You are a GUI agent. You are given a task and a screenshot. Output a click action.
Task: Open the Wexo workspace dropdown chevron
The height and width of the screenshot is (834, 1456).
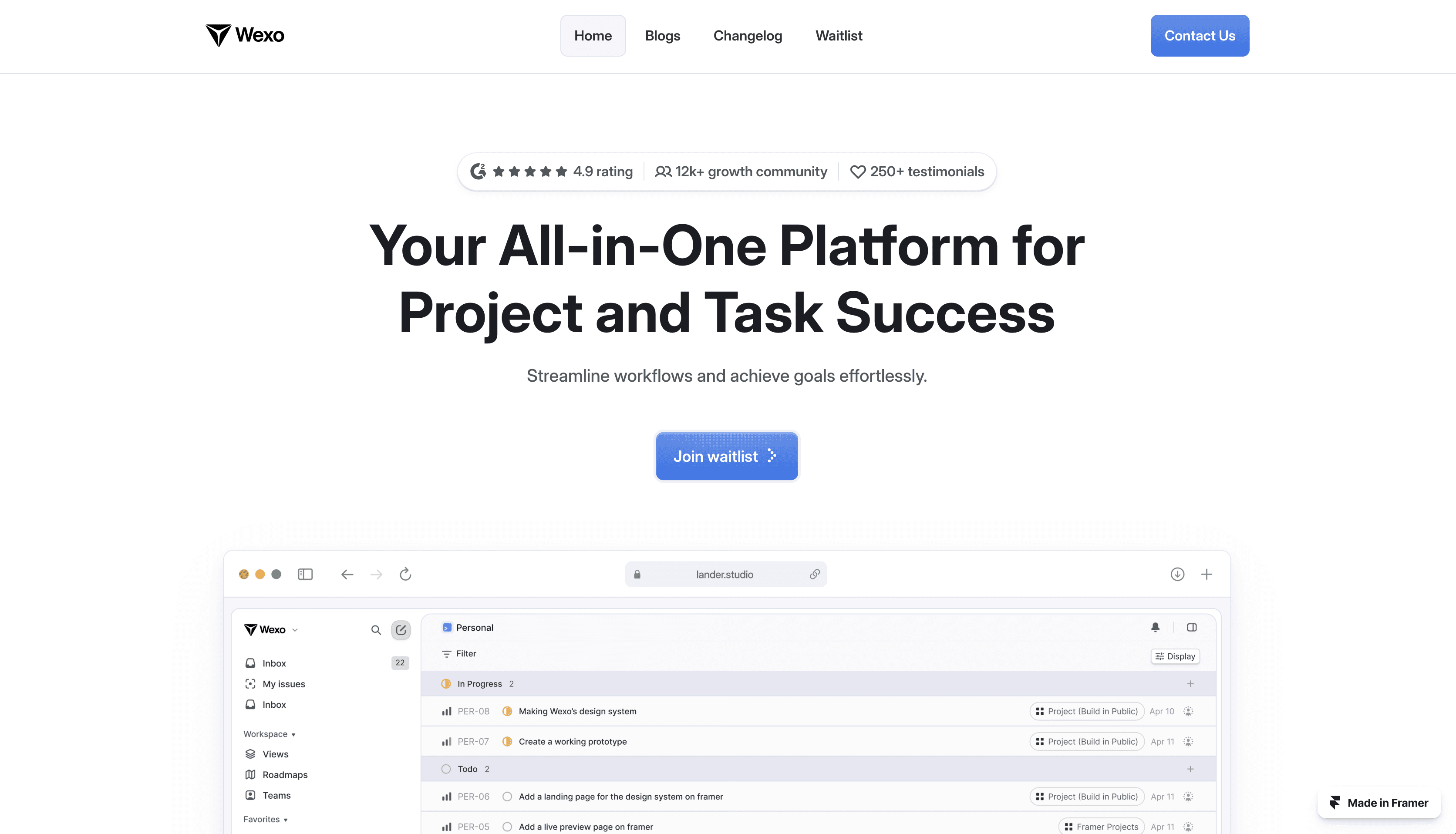(x=295, y=630)
